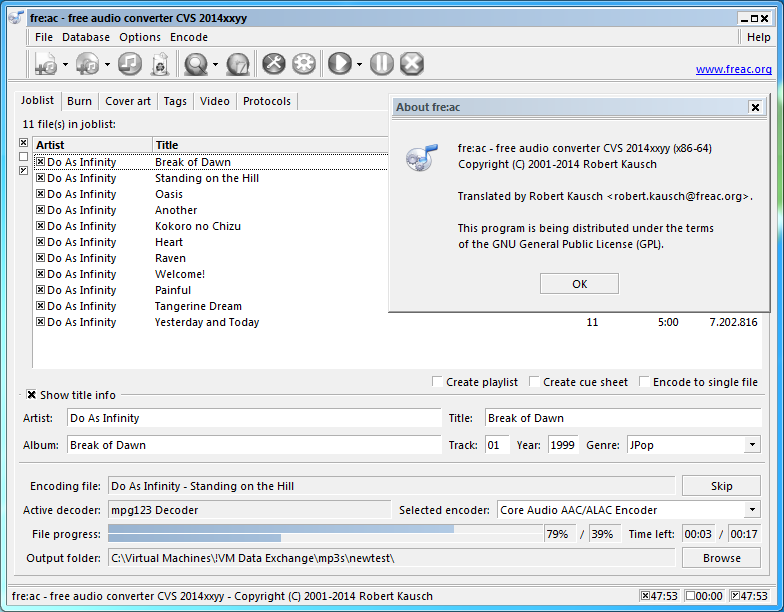
Task: Toggle Show title info checkbox
Action: pyautogui.click(x=31, y=395)
